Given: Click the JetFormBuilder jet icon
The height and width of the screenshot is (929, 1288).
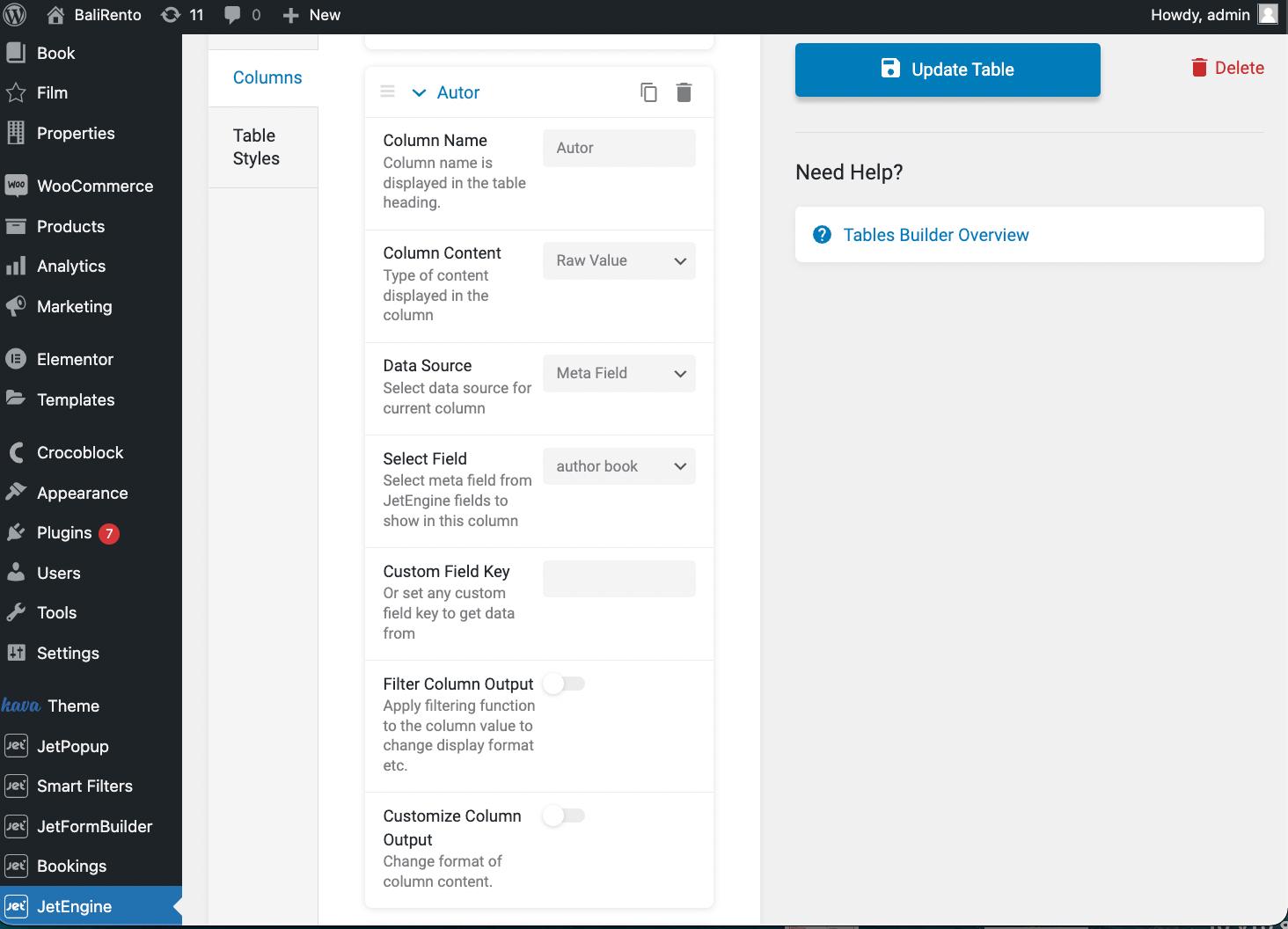Looking at the screenshot, I should 16,826.
